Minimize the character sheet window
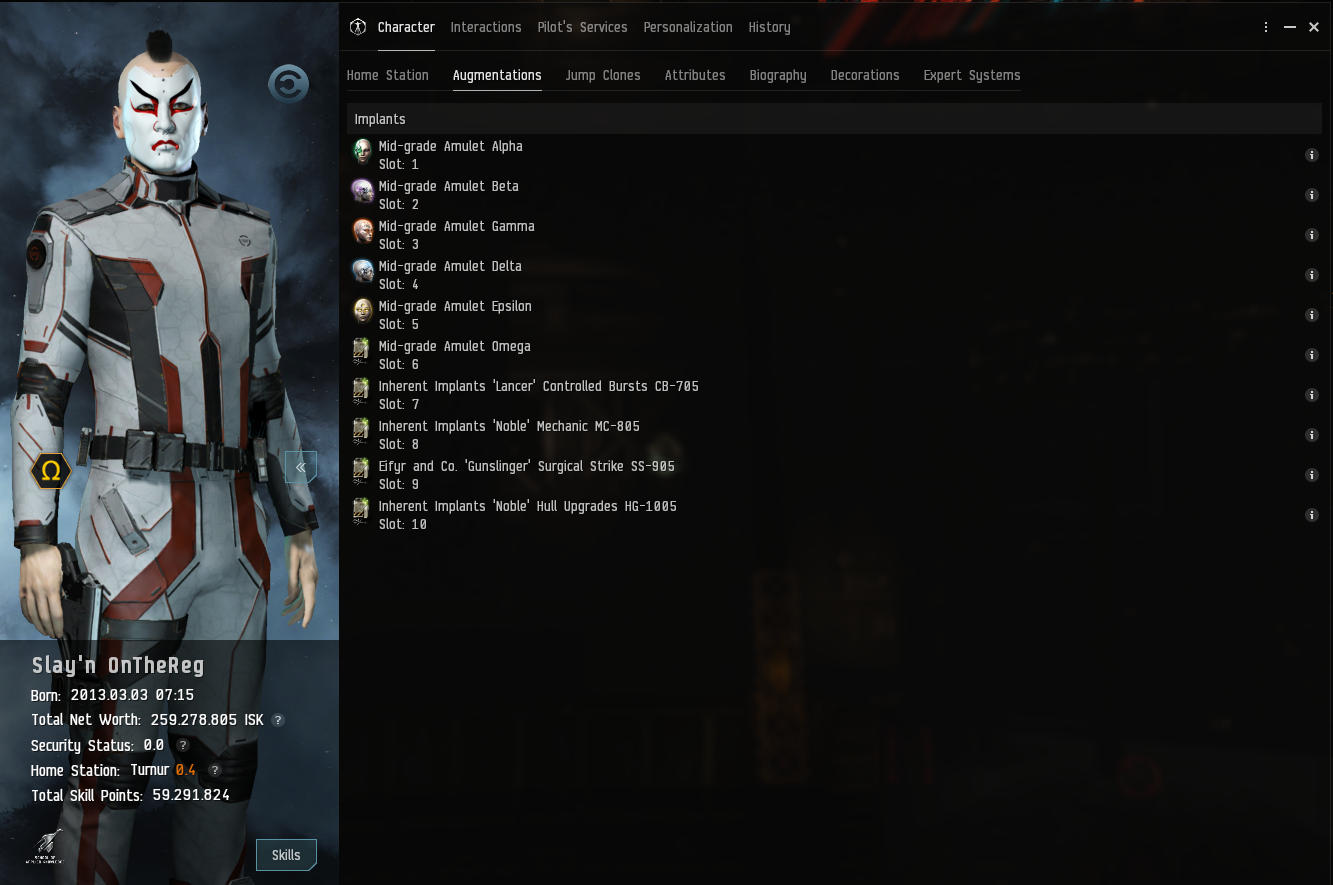The image size is (1333, 885). 1291,27
